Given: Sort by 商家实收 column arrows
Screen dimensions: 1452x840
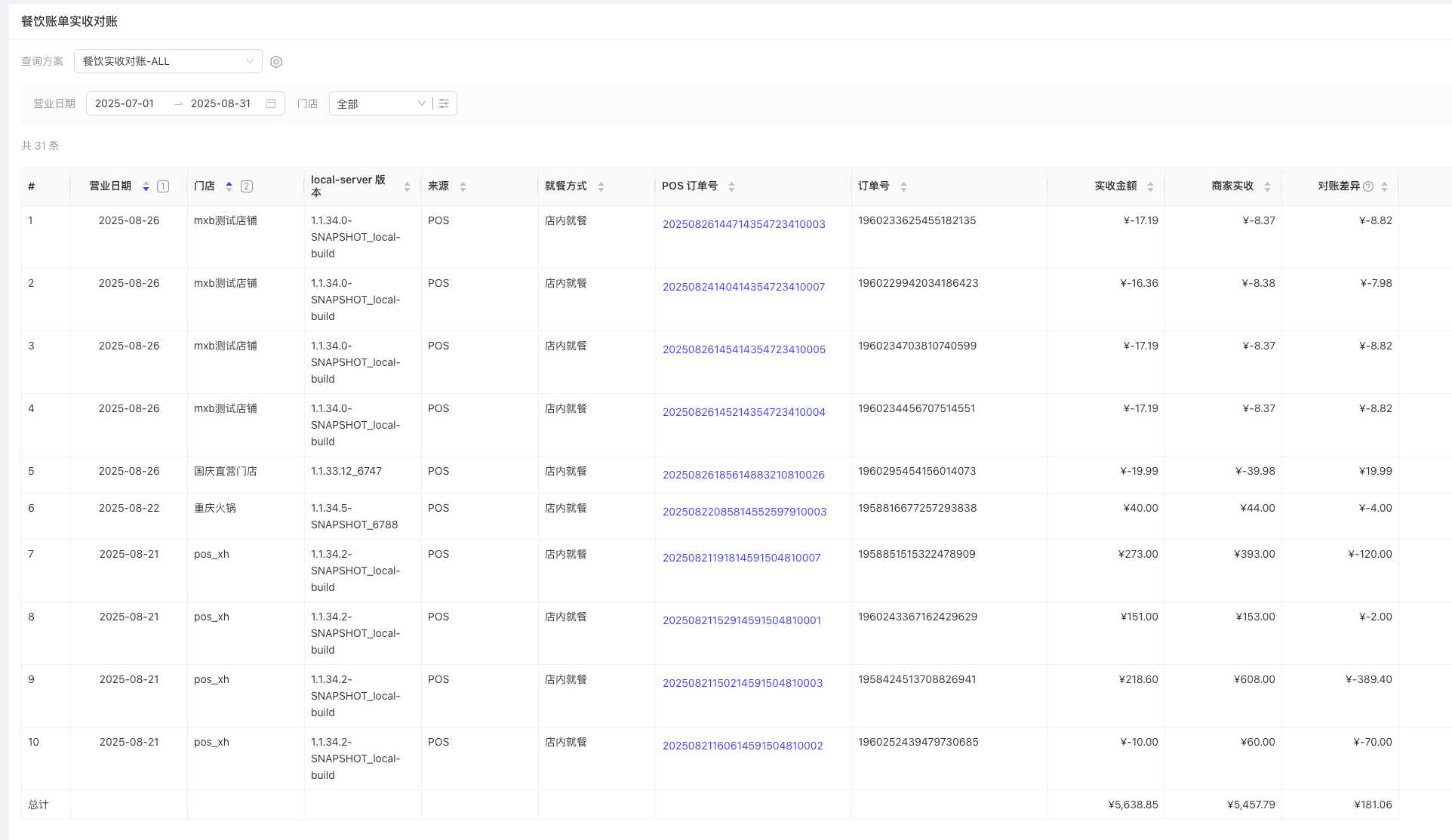Looking at the screenshot, I should point(1267,186).
